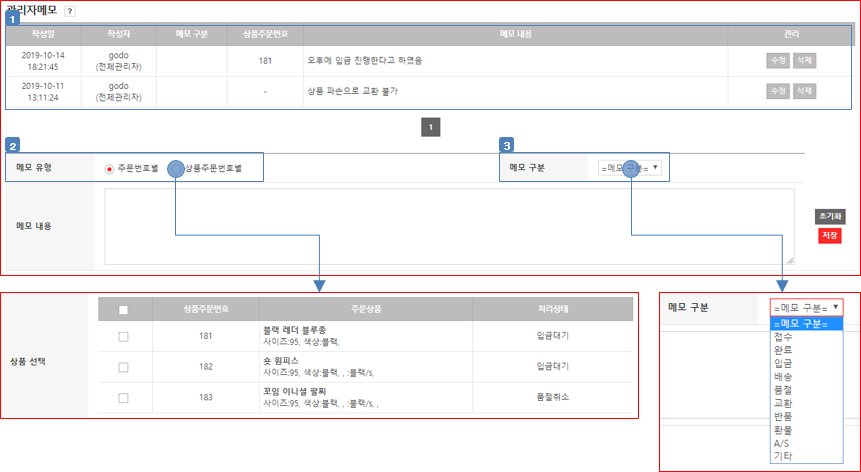Open the 메모 구분 dropdown in memo form
Image resolution: width=861 pixels, height=472 pixels.
(630, 168)
